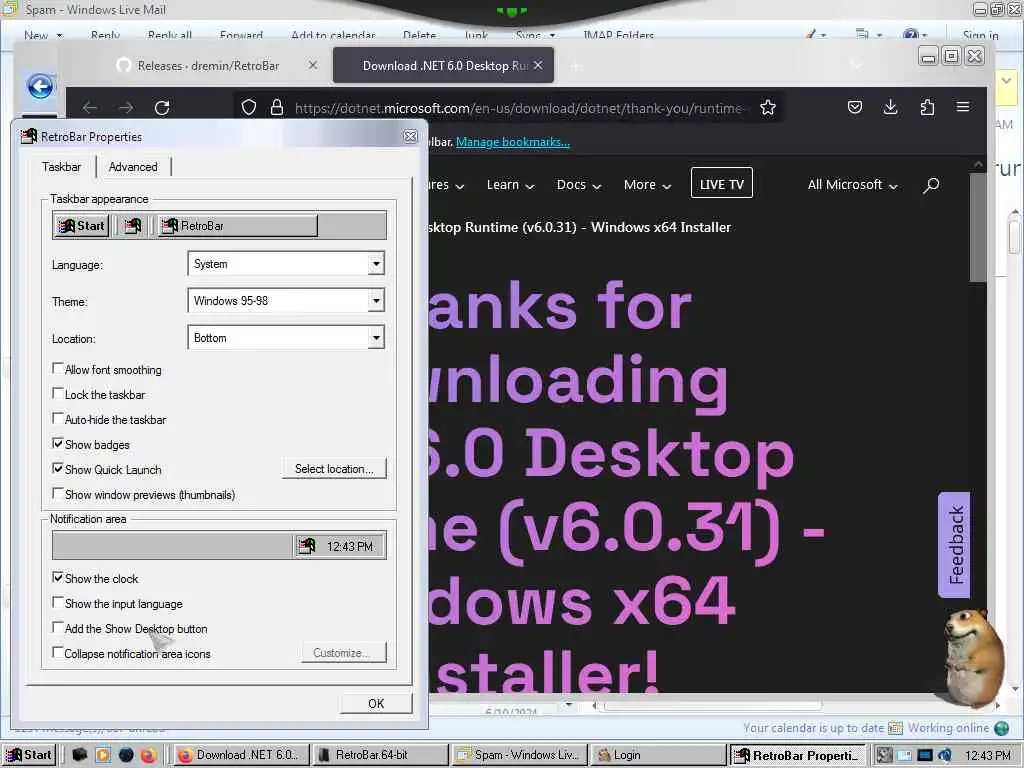Screen dimensions: 1024x768
Task: Expand the More menu on the Microsoft page
Action: tap(647, 185)
